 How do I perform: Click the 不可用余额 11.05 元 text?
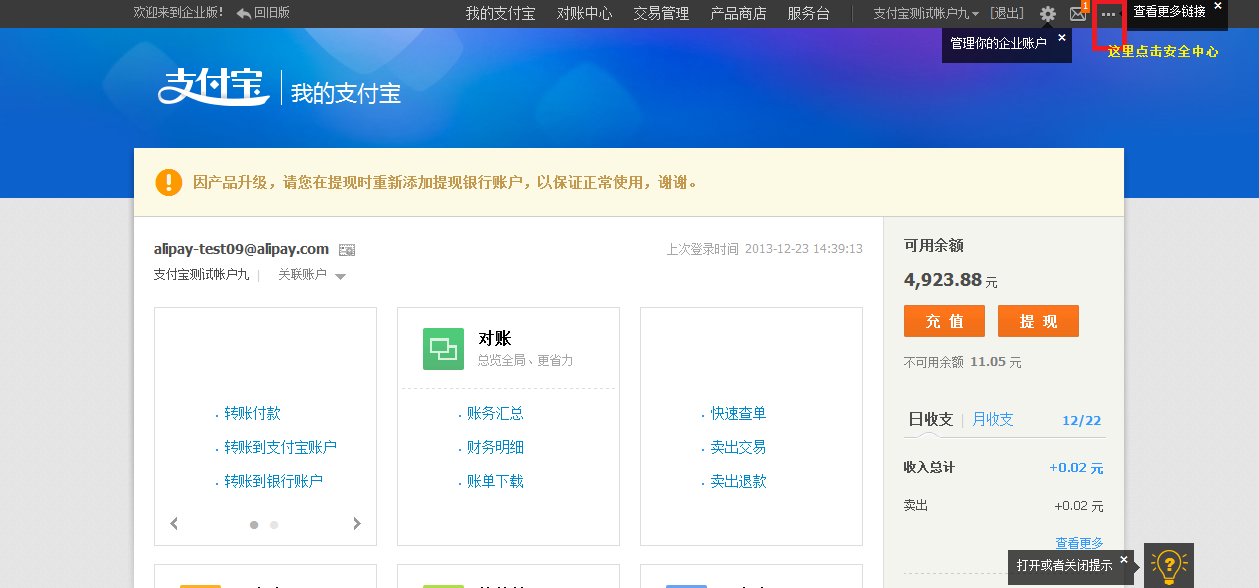963,362
